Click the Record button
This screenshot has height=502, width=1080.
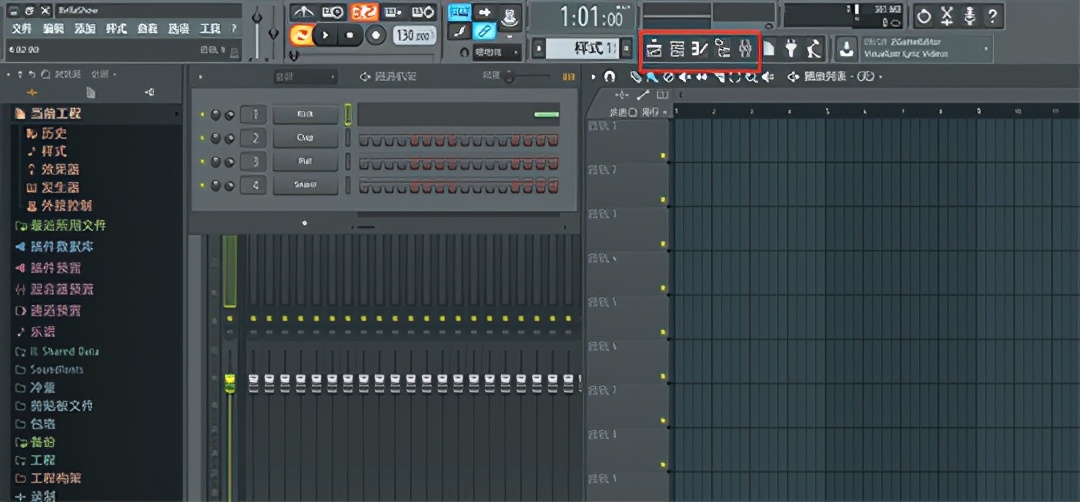click(376, 34)
